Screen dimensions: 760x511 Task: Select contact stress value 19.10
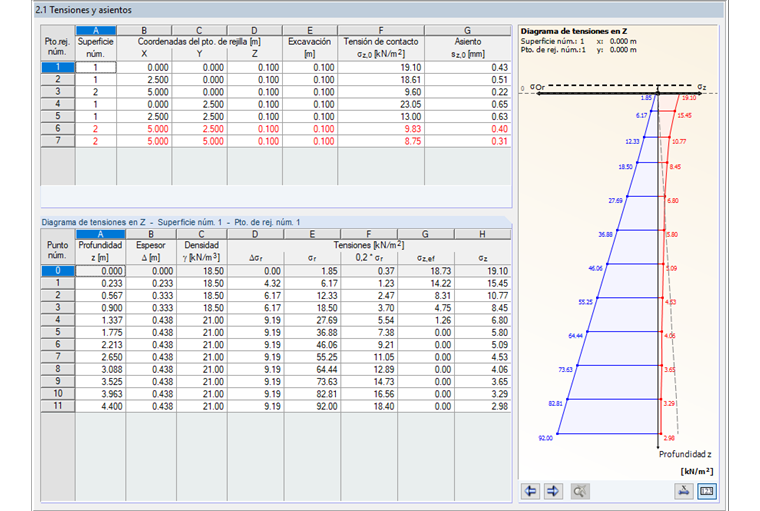(381, 67)
